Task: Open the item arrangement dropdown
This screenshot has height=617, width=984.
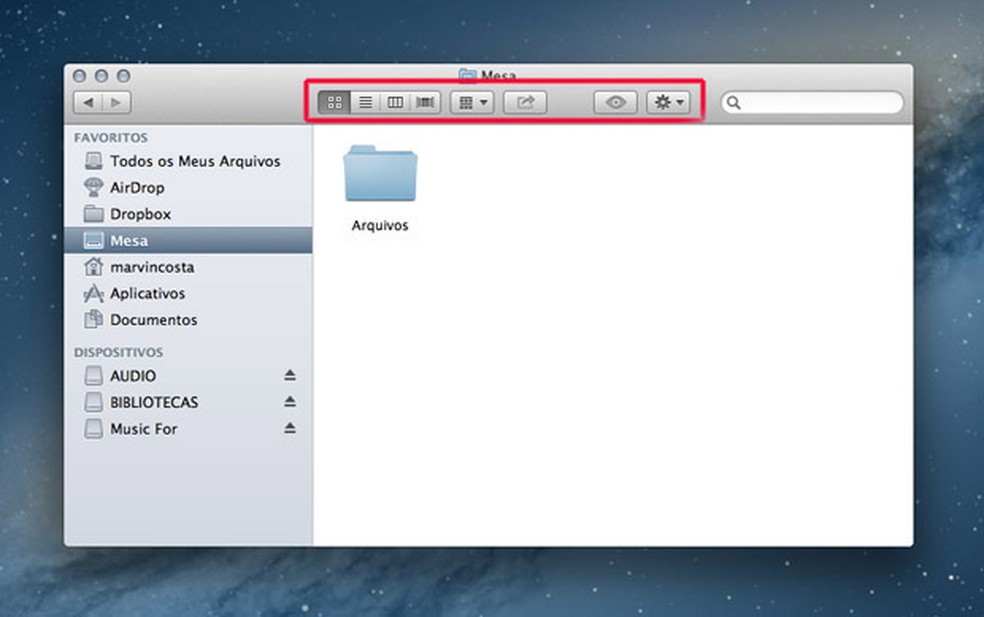Action: [x=473, y=102]
